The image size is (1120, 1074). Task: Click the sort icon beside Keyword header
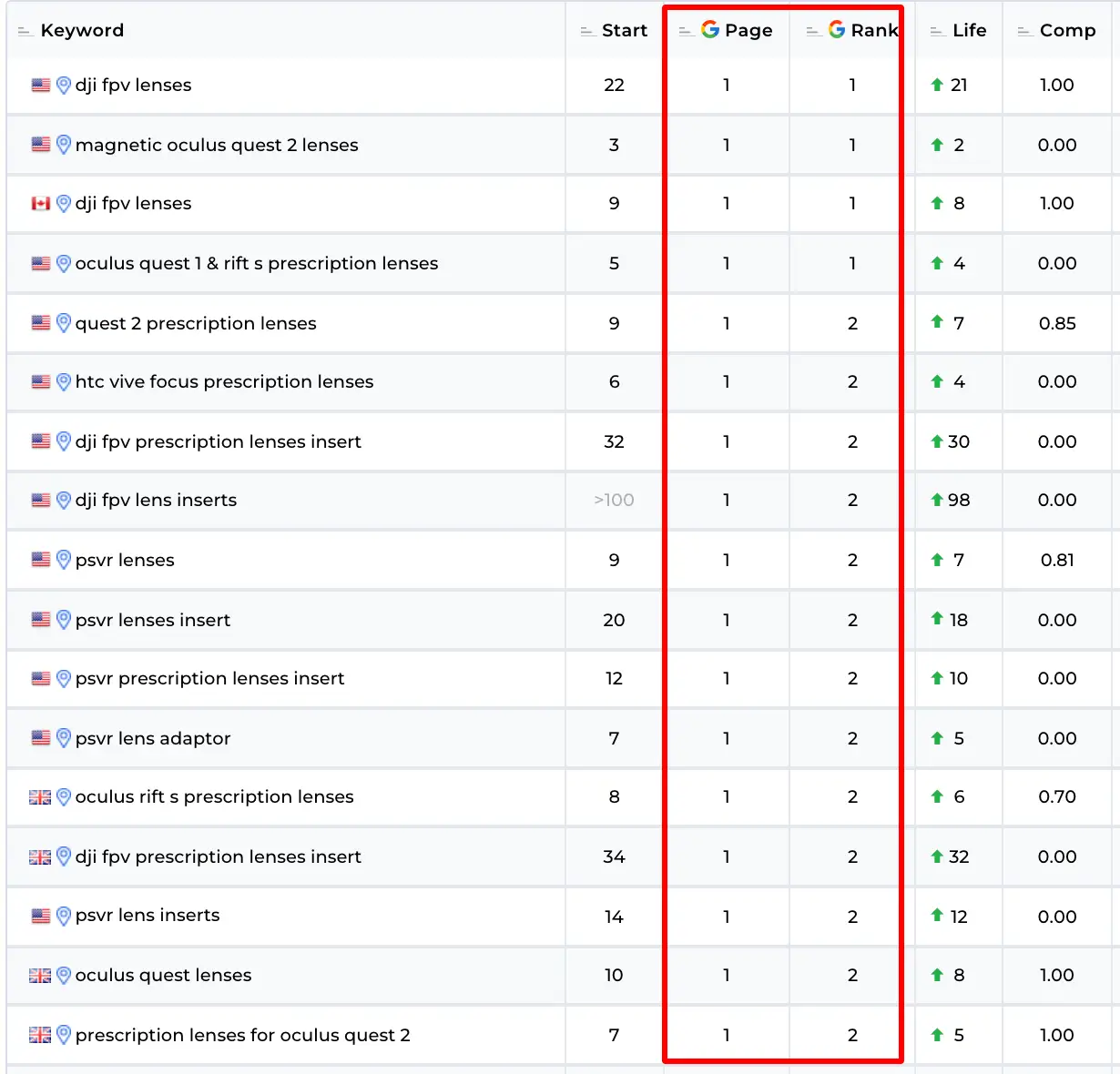coord(25,31)
